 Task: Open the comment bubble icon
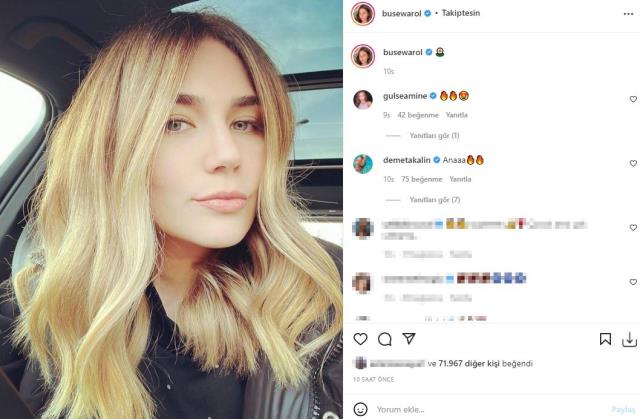tap(384, 339)
